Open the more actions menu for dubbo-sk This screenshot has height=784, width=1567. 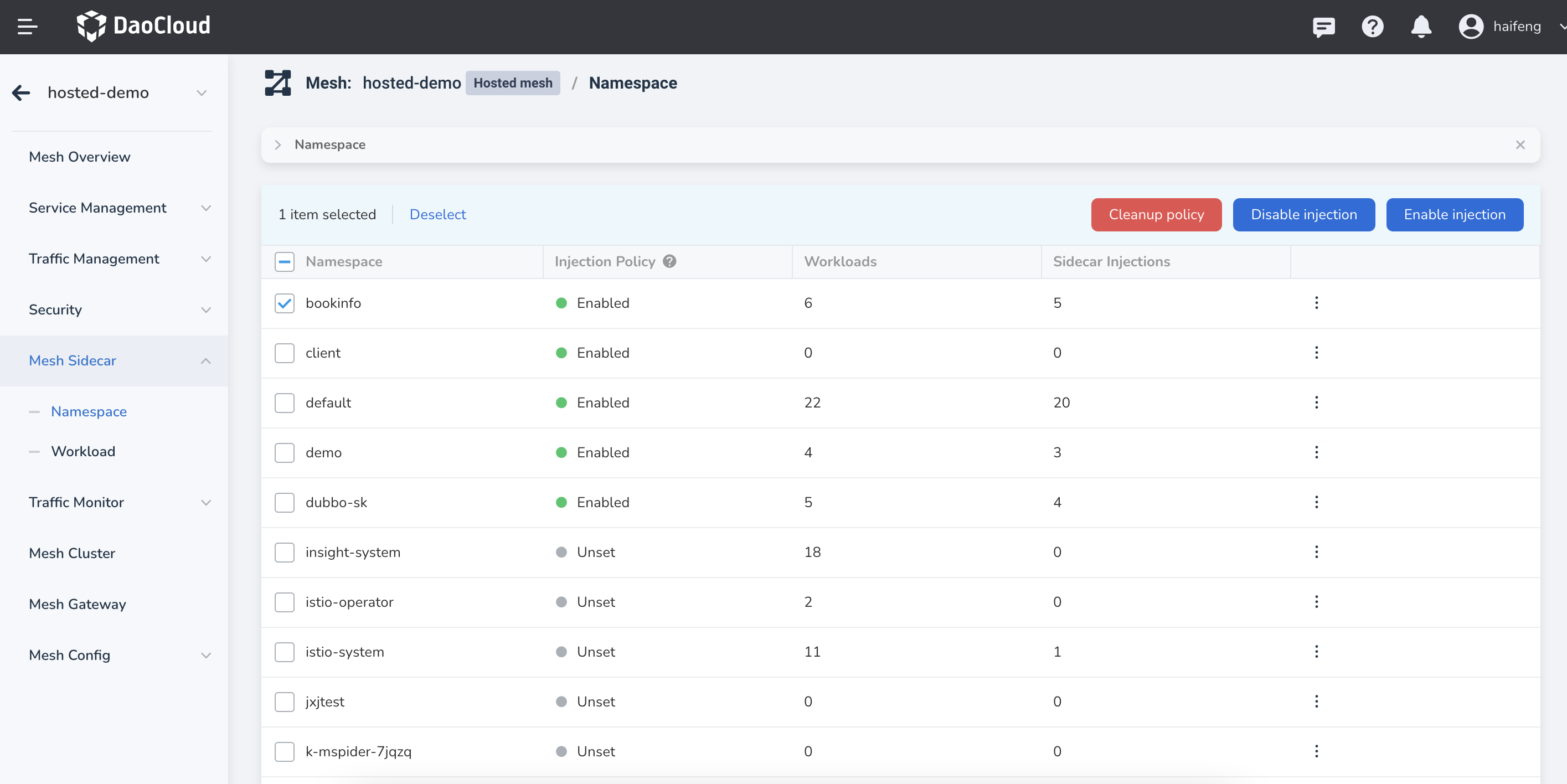click(x=1316, y=502)
